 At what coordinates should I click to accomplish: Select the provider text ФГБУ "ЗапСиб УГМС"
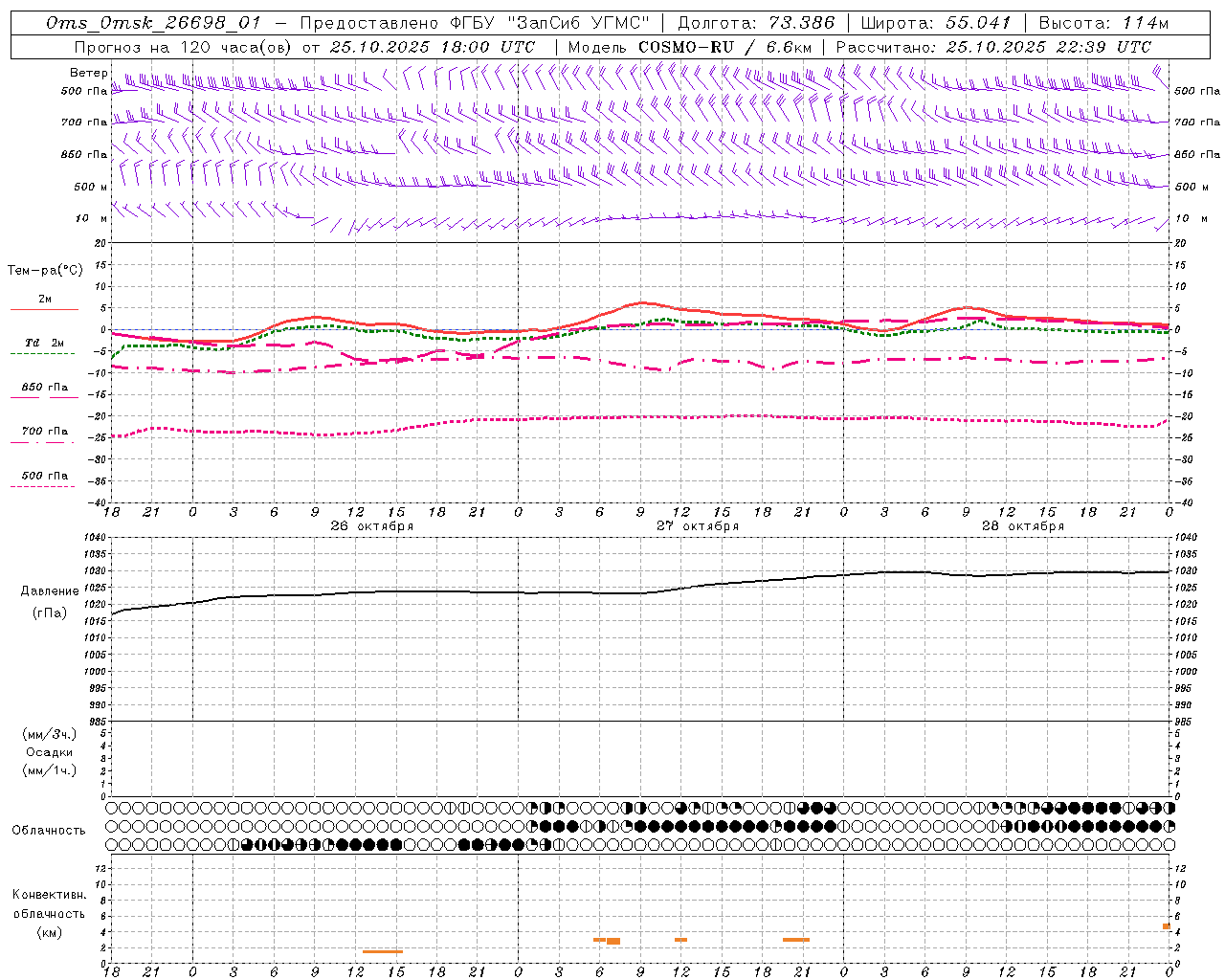pyautogui.click(x=550, y=23)
